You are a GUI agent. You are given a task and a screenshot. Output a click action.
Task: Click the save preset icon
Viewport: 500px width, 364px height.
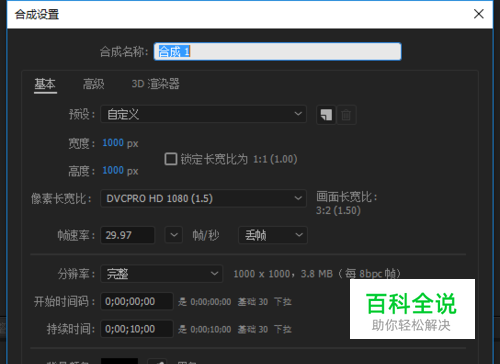pyautogui.click(x=326, y=115)
